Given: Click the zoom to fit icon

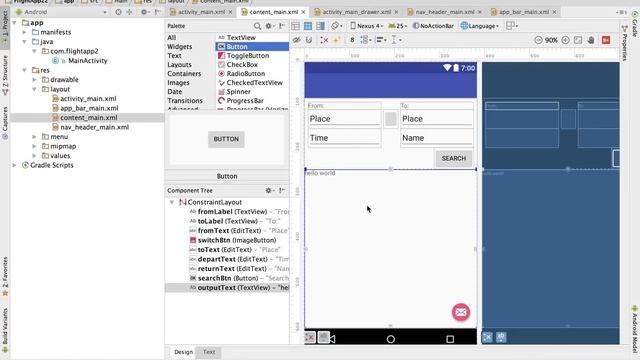Looking at the screenshot, I should coord(578,40).
